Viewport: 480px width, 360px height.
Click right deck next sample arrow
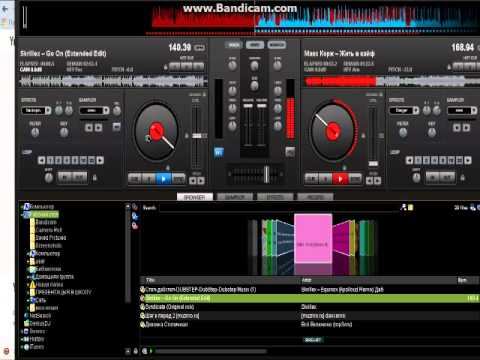(466, 127)
